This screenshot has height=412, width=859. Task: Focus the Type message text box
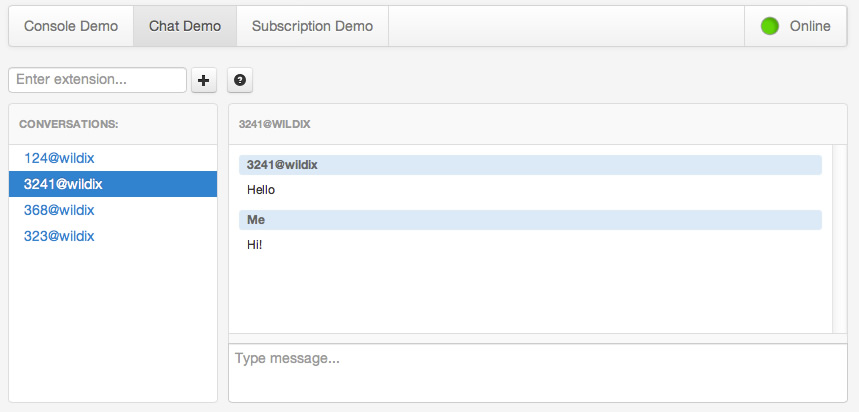(537, 373)
